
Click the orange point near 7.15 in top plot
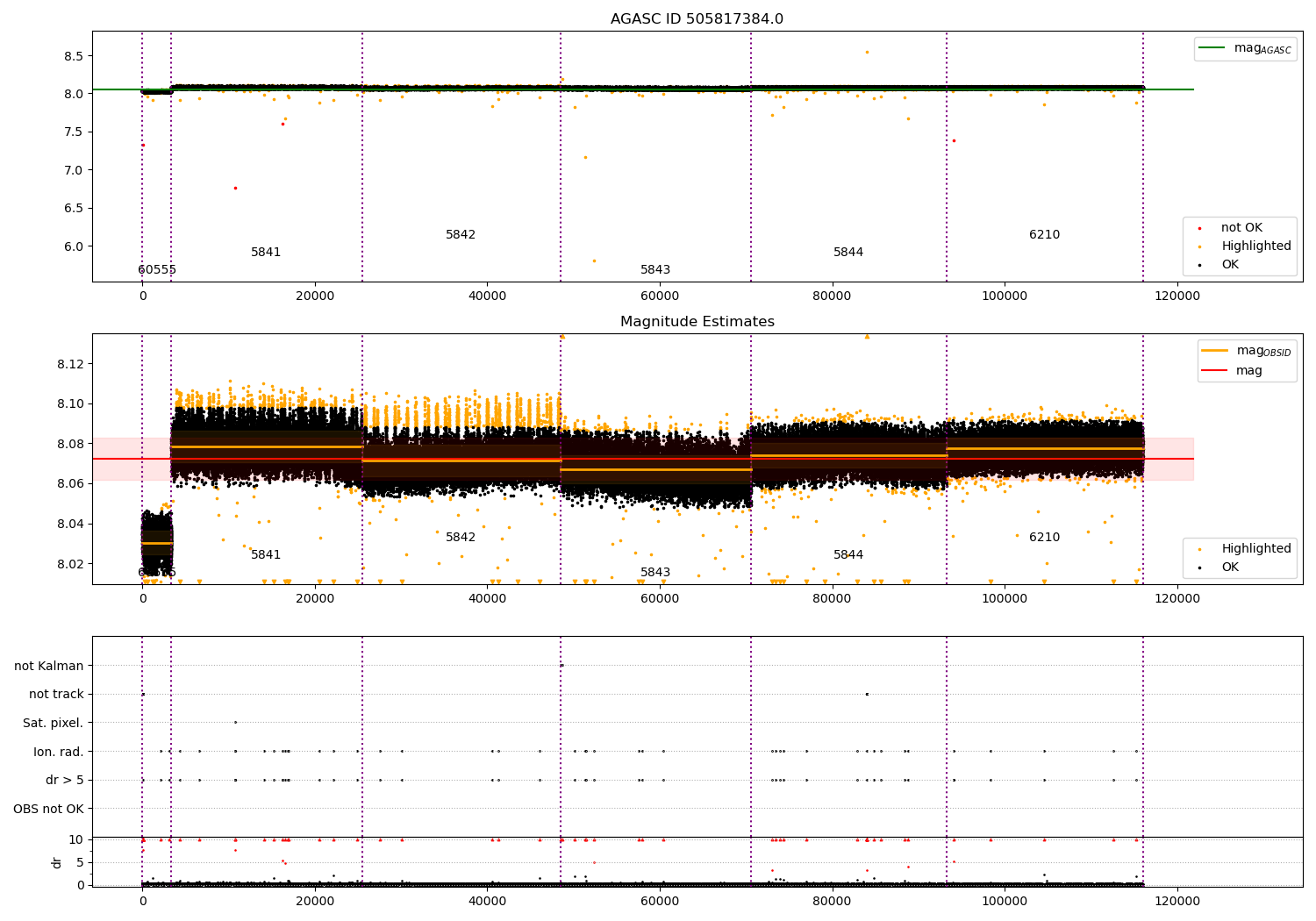585,157
